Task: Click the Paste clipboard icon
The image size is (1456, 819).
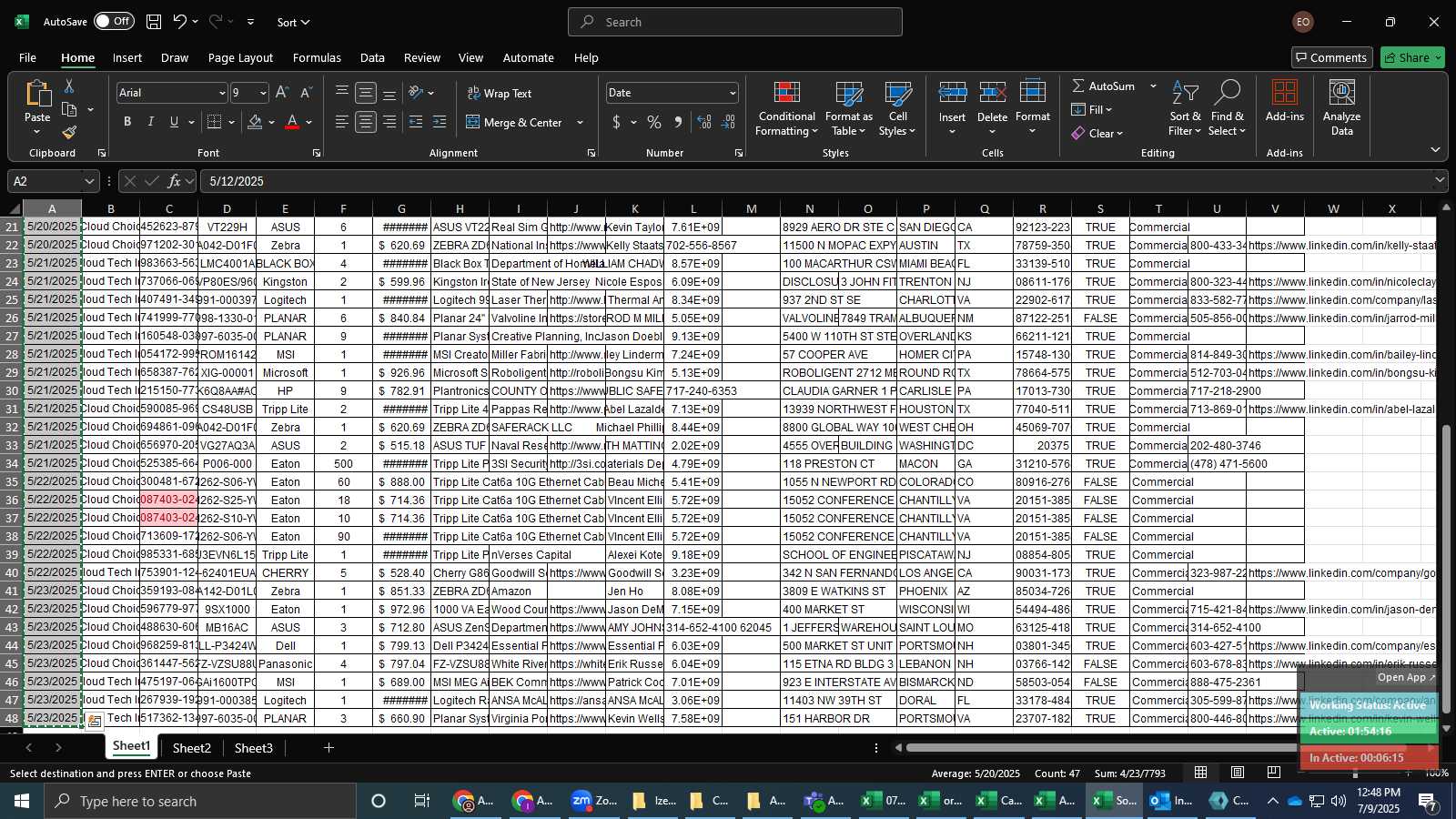Action: click(37, 94)
